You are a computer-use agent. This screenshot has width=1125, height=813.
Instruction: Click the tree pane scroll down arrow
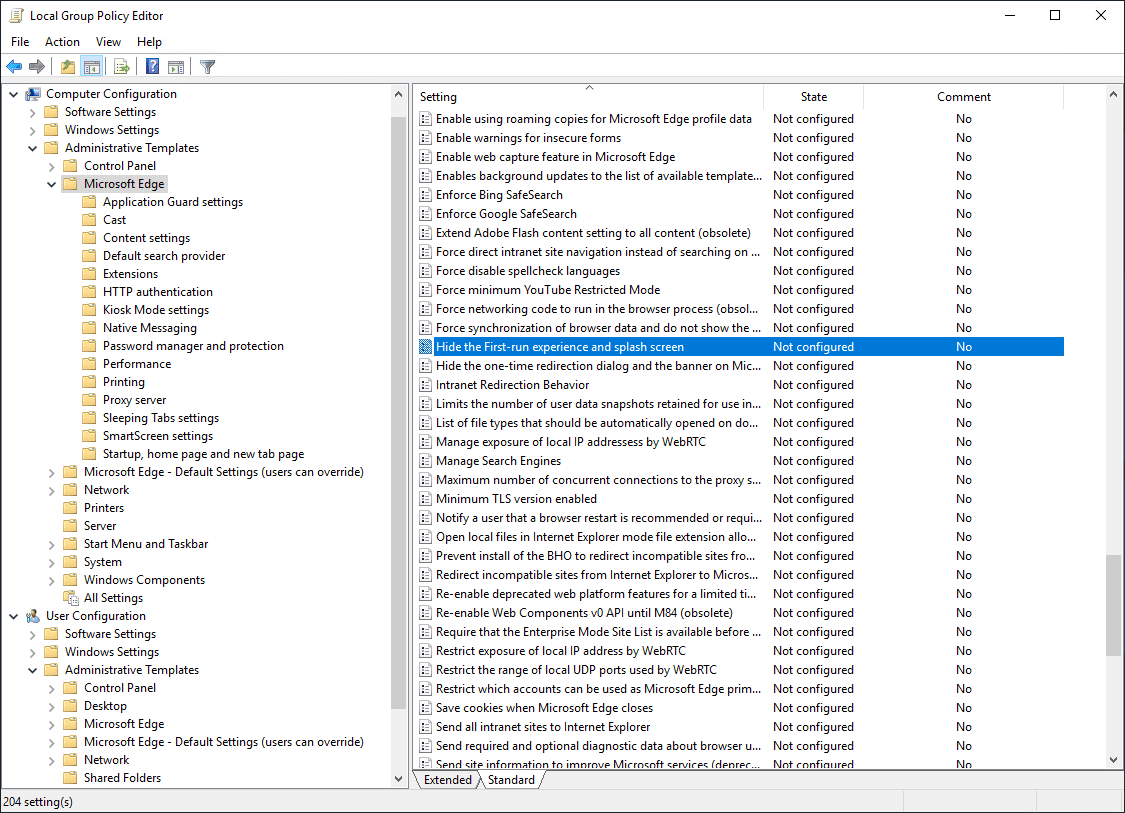[x=399, y=779]
